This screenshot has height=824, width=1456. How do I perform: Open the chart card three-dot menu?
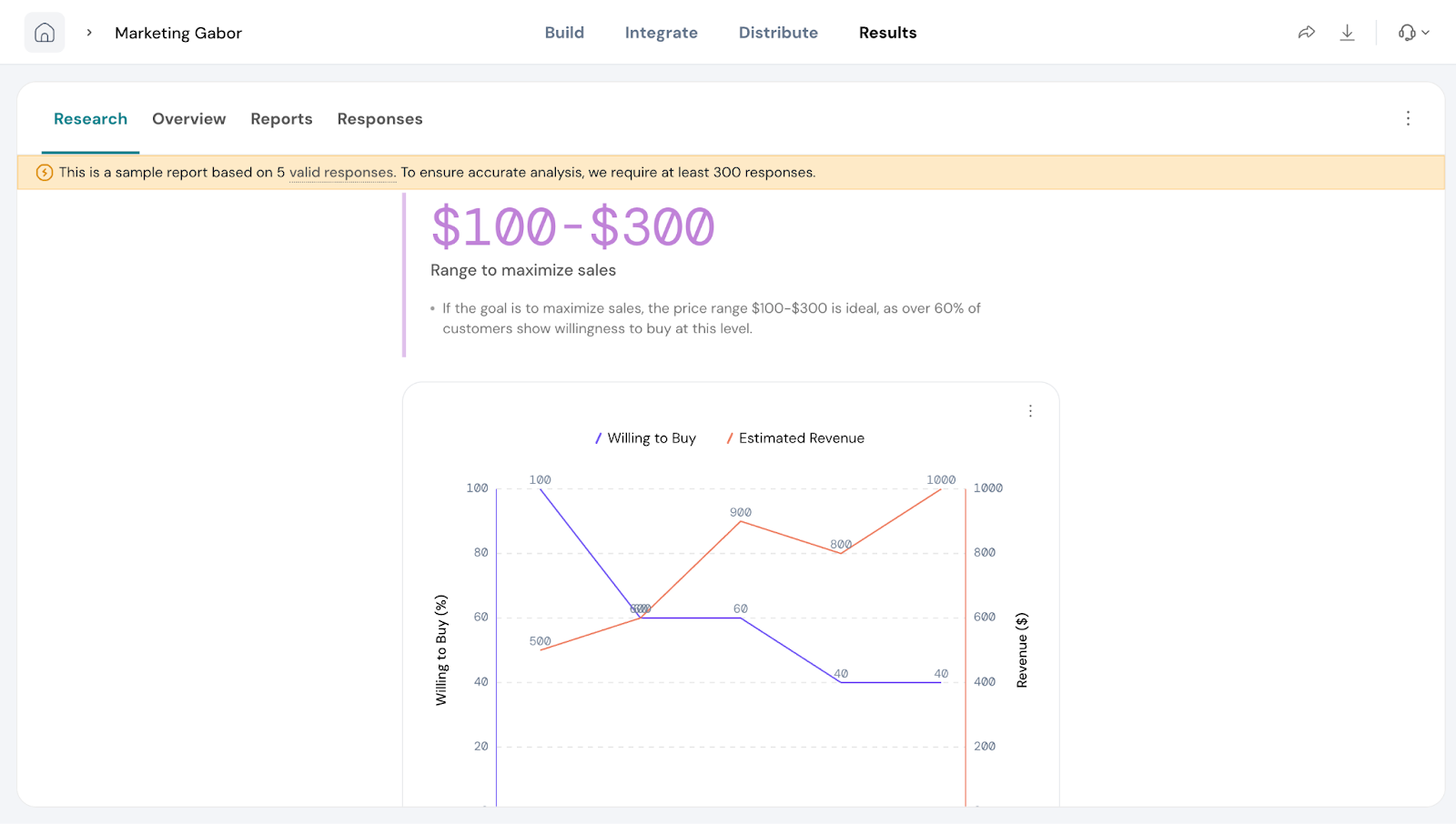(x=1030, y=411)
